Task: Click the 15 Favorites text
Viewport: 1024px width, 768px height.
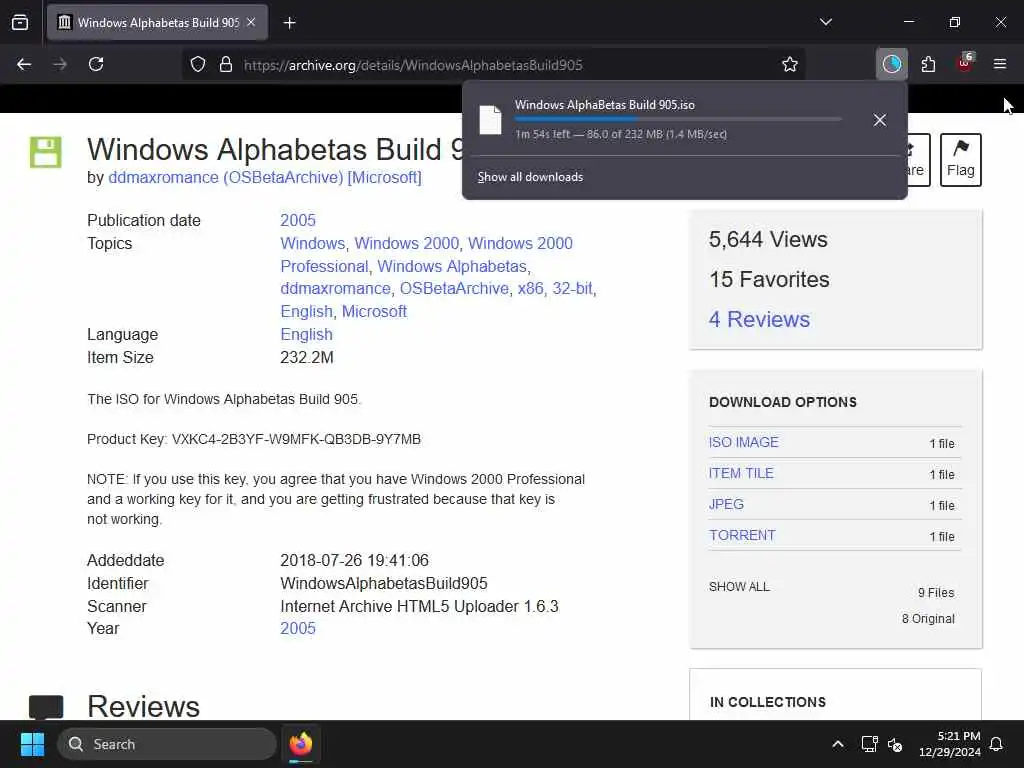Action: pos(769,280)
